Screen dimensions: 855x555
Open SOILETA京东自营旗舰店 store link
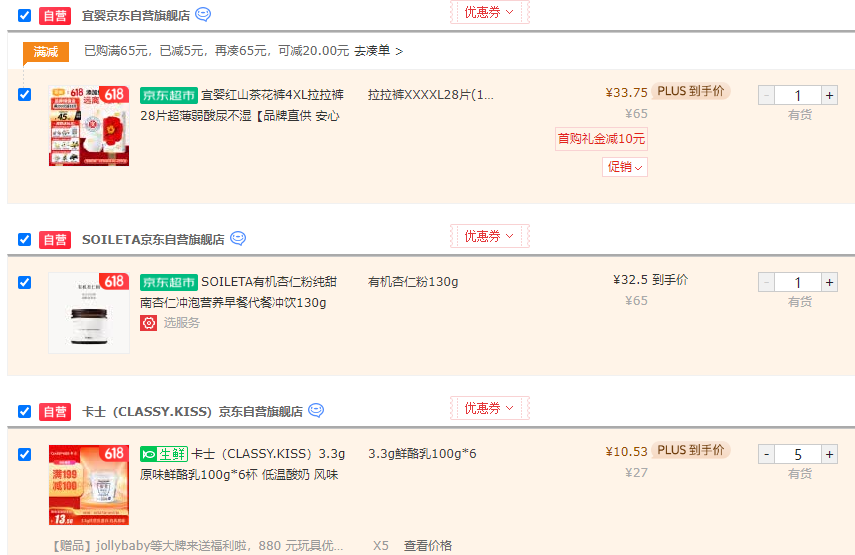[x=153, y=240]
